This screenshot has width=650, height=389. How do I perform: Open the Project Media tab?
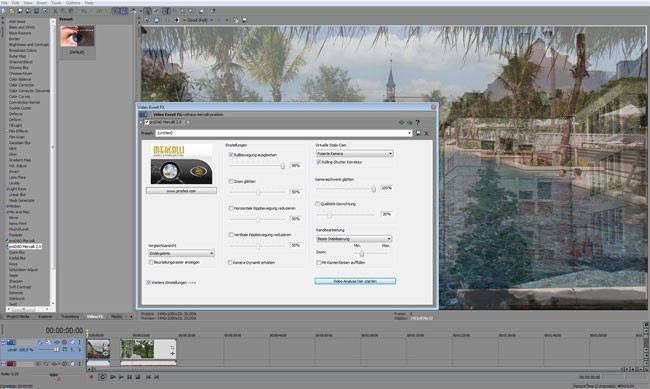click(x=19, y=316)
